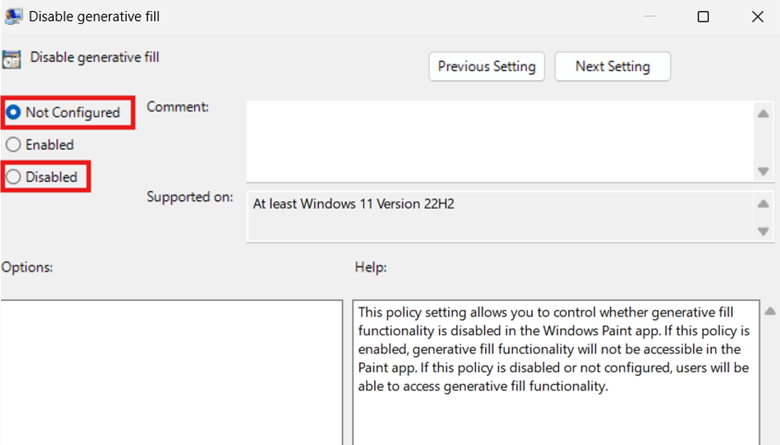Maximize the Disable generative fill window

point(703,17)
